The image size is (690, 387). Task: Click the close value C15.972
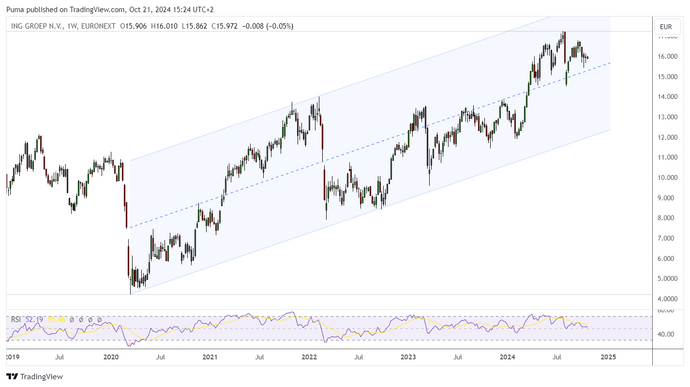click(x=224, y=26)
